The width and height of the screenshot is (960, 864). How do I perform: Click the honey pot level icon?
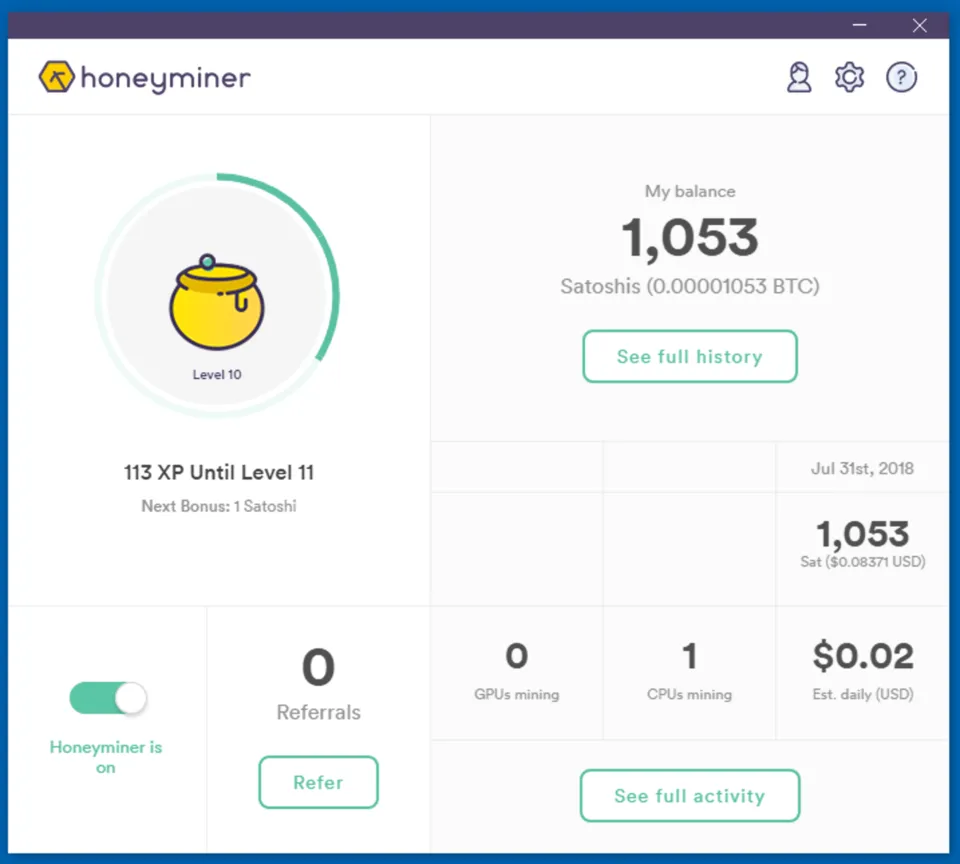point(217,302)
